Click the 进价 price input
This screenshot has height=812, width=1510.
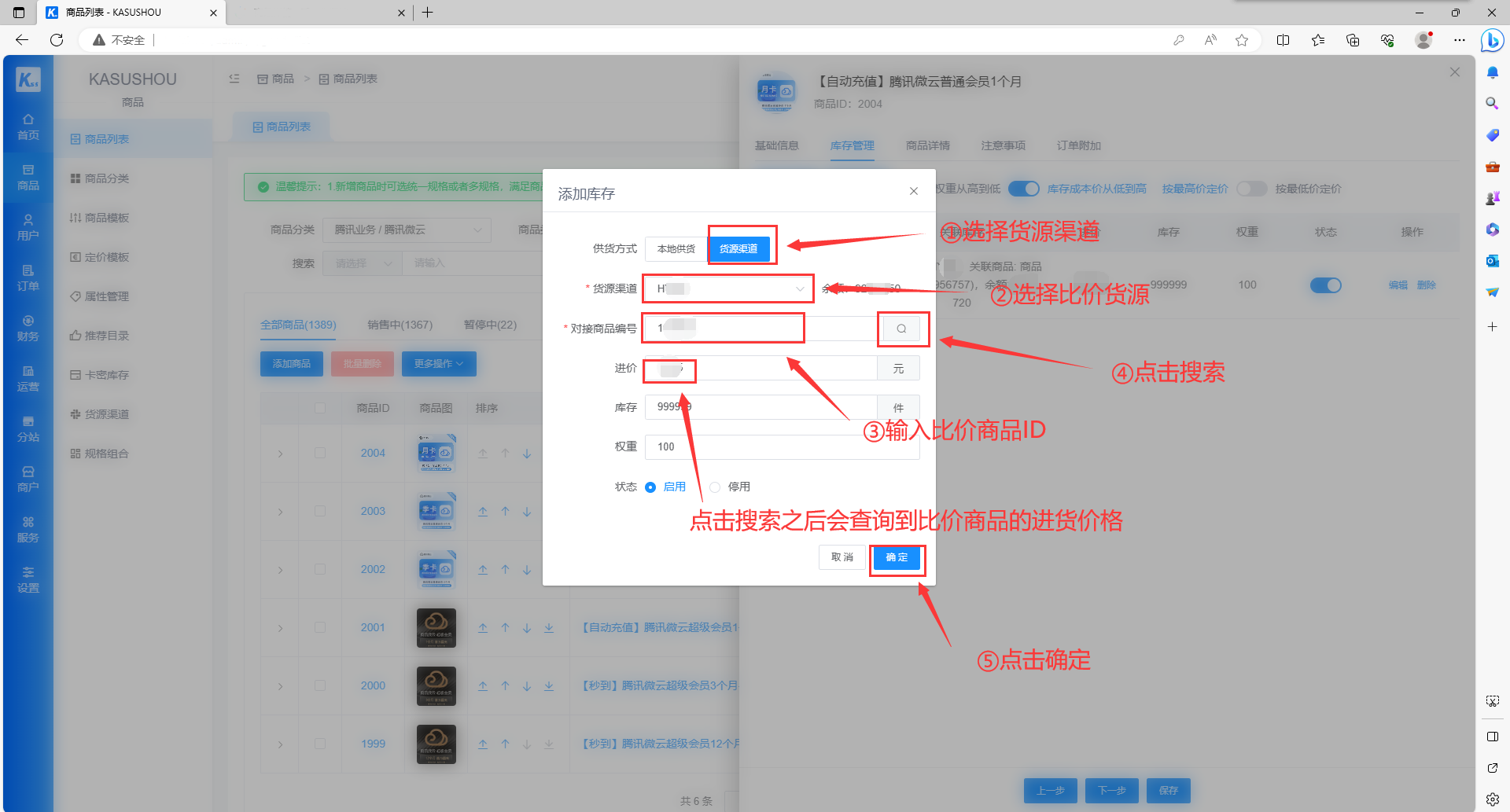(761, 368)
